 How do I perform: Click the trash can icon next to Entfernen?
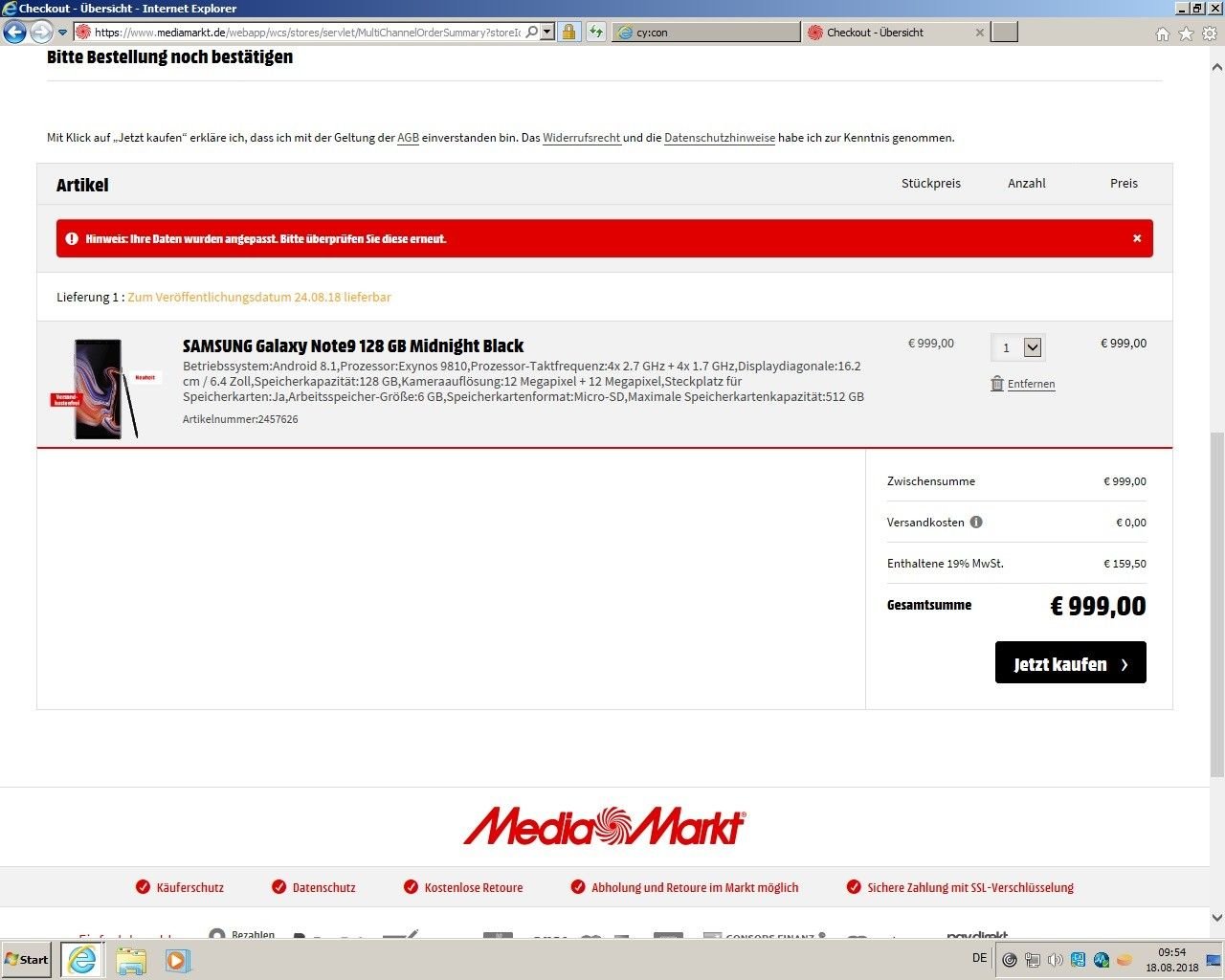pos(997,384)
